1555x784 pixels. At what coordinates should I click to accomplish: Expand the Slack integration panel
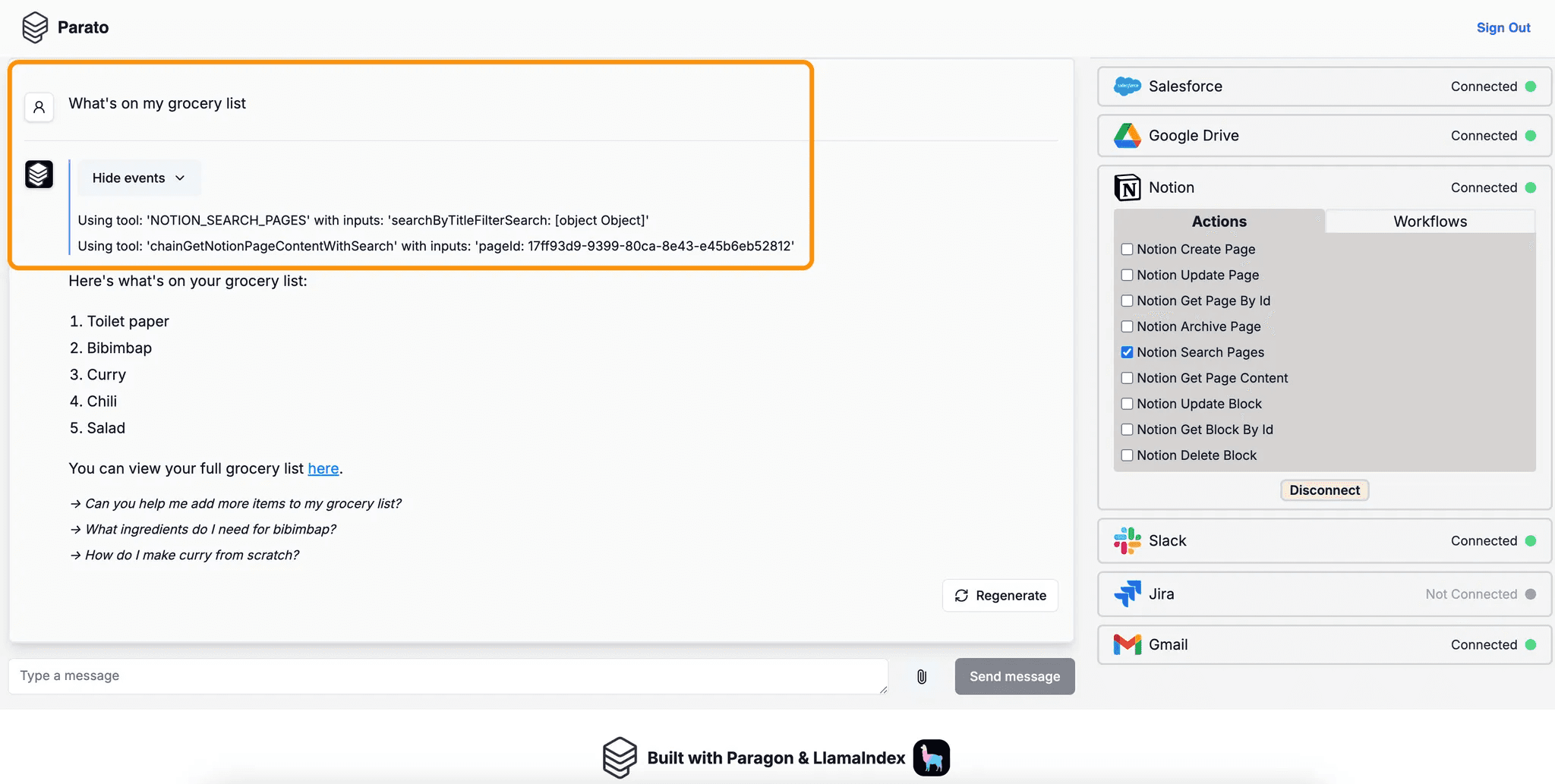[1323, 541]
